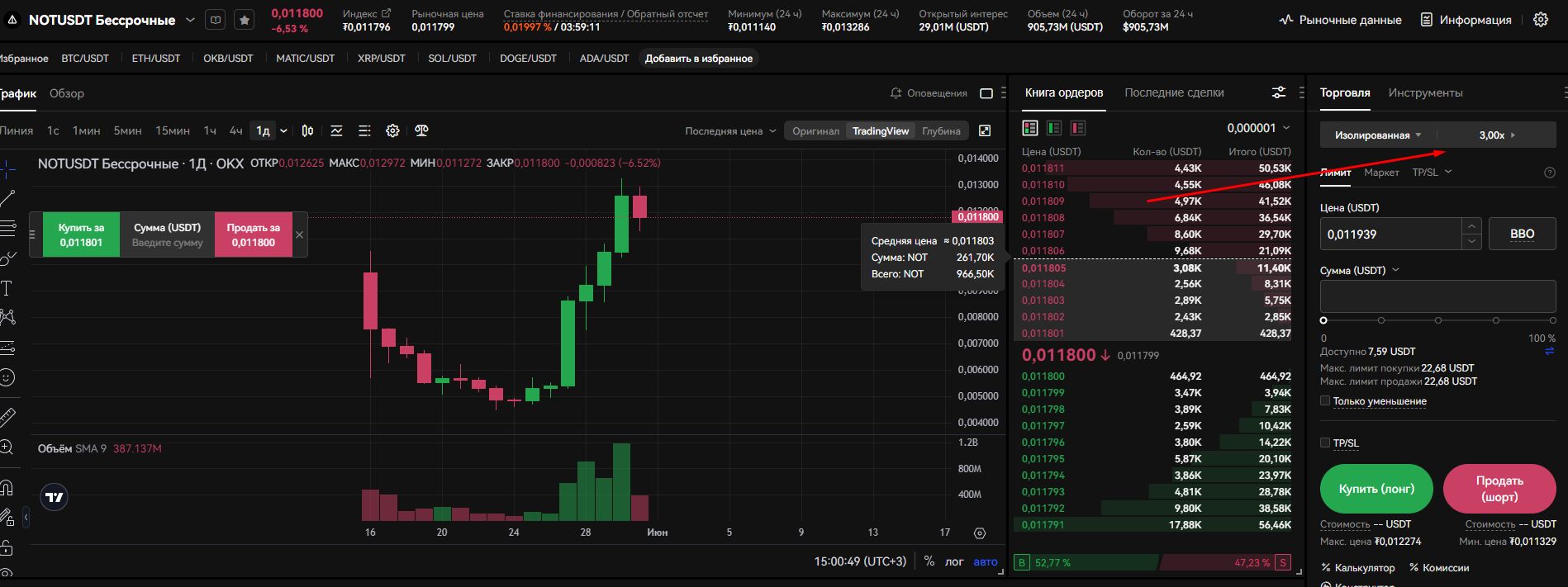This screenshot has height=587, width=1568.
Task: Switch chart view to Оригинал
Action: [x=815, y=131]
